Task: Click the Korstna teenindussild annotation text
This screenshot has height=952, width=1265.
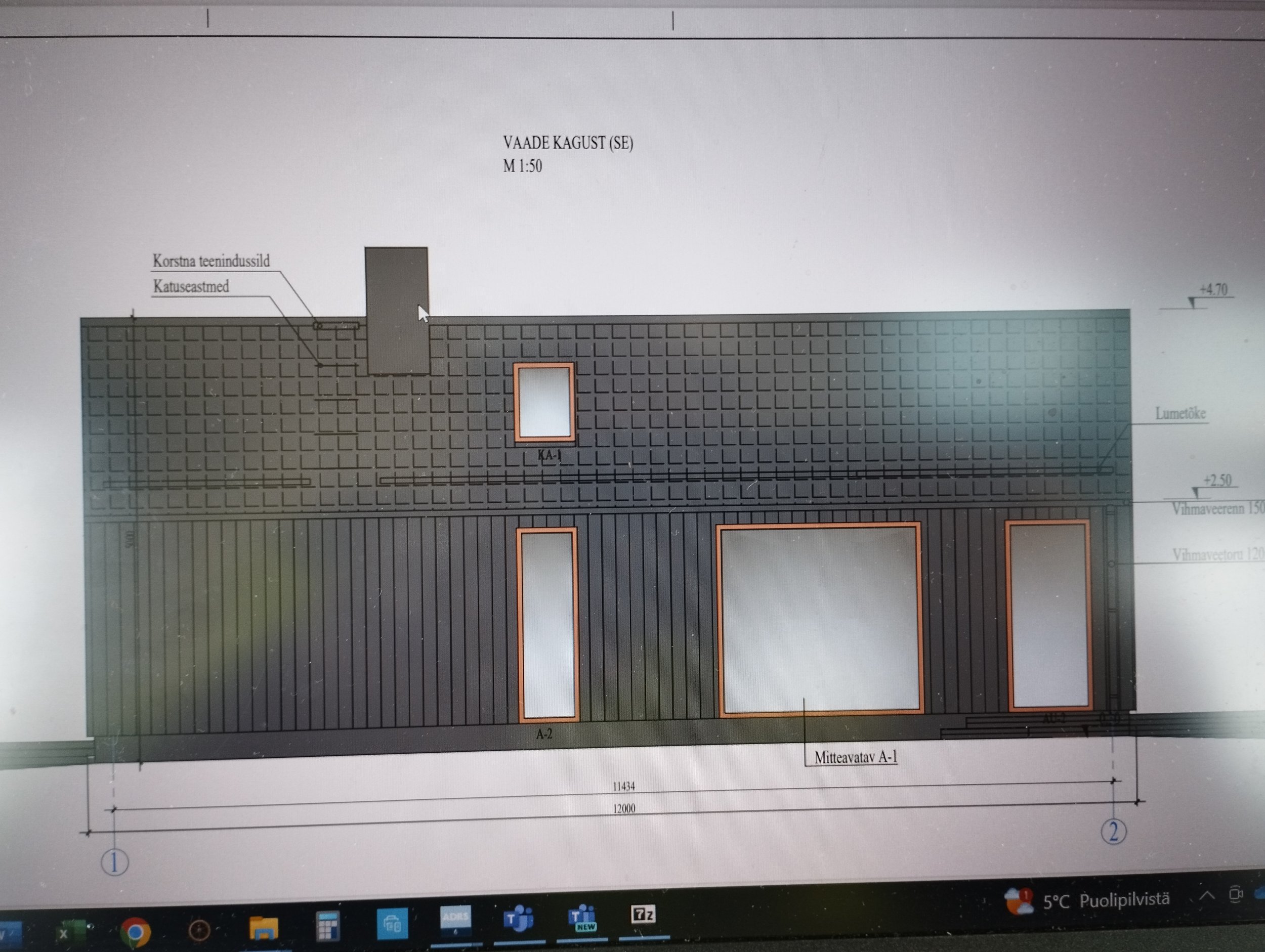Action: pos(211,262)
